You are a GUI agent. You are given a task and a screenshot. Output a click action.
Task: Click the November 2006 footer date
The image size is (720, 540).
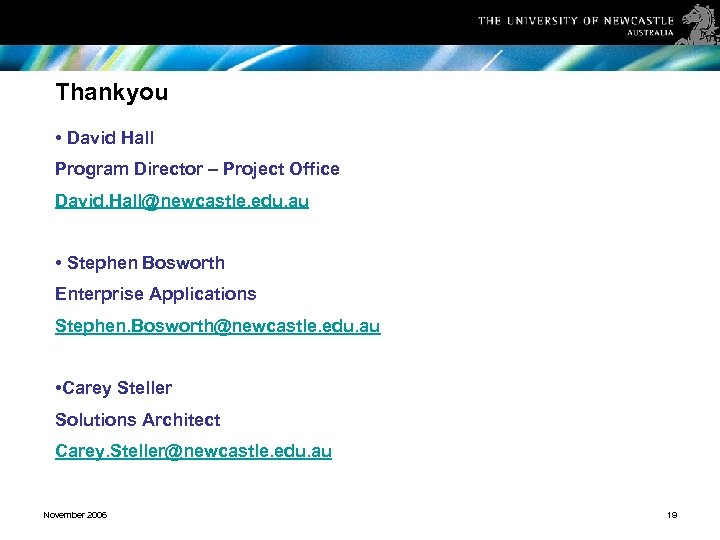75,515
